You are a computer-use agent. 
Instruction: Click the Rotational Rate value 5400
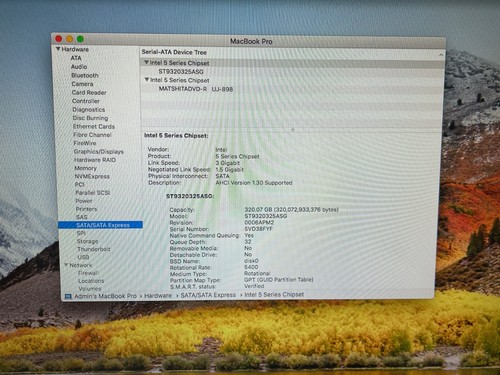point(251,267)
